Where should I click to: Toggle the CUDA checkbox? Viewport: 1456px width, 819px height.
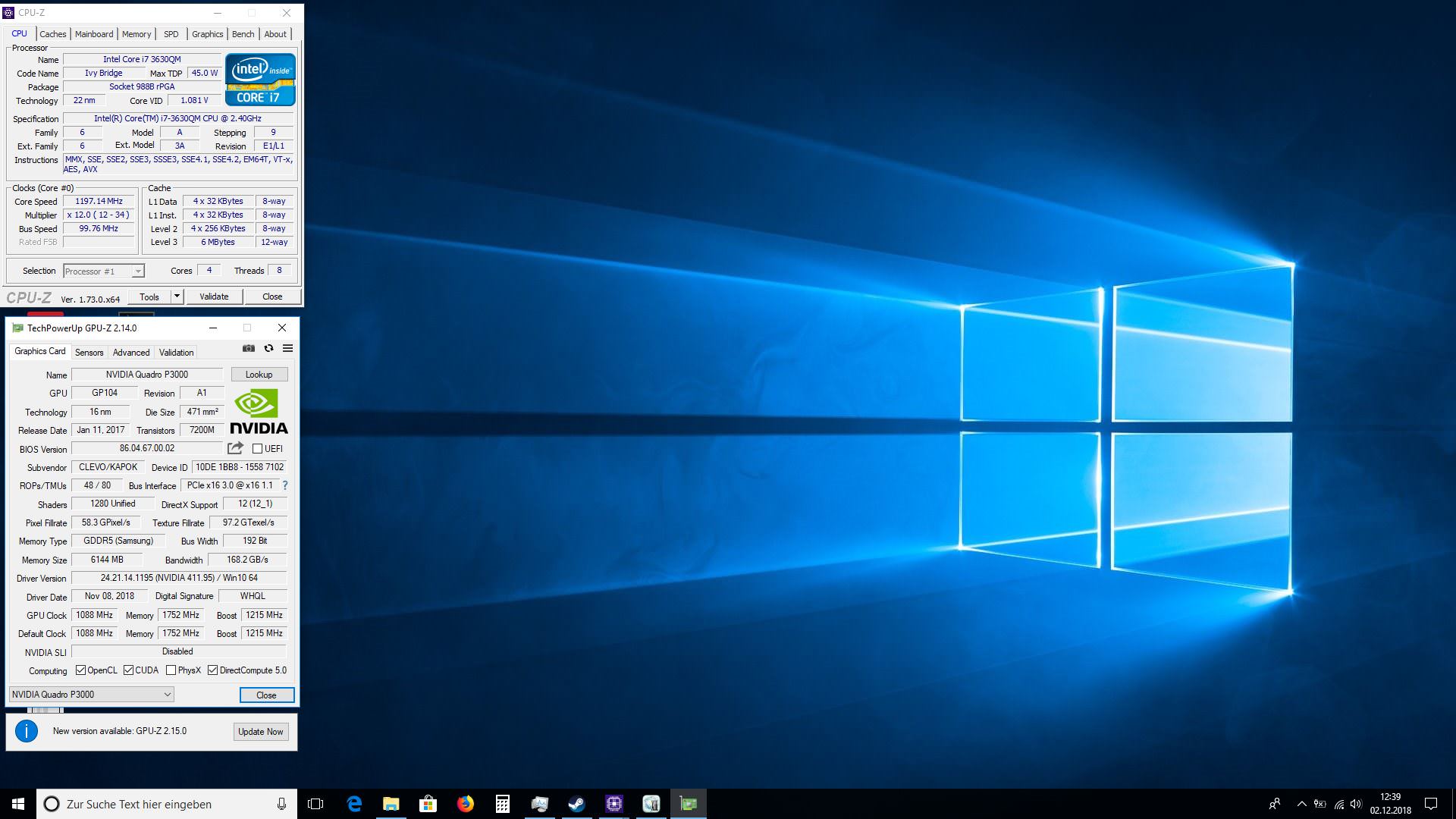click(x=128, y=670)
